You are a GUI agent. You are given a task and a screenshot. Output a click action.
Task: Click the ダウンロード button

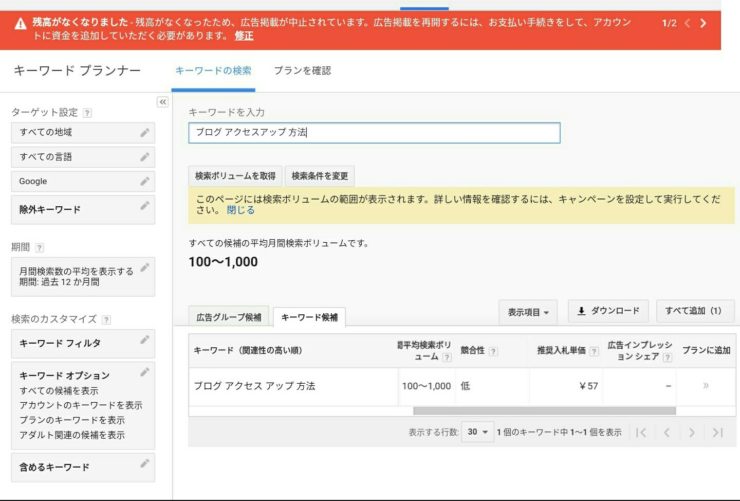[x=608, y=311]
